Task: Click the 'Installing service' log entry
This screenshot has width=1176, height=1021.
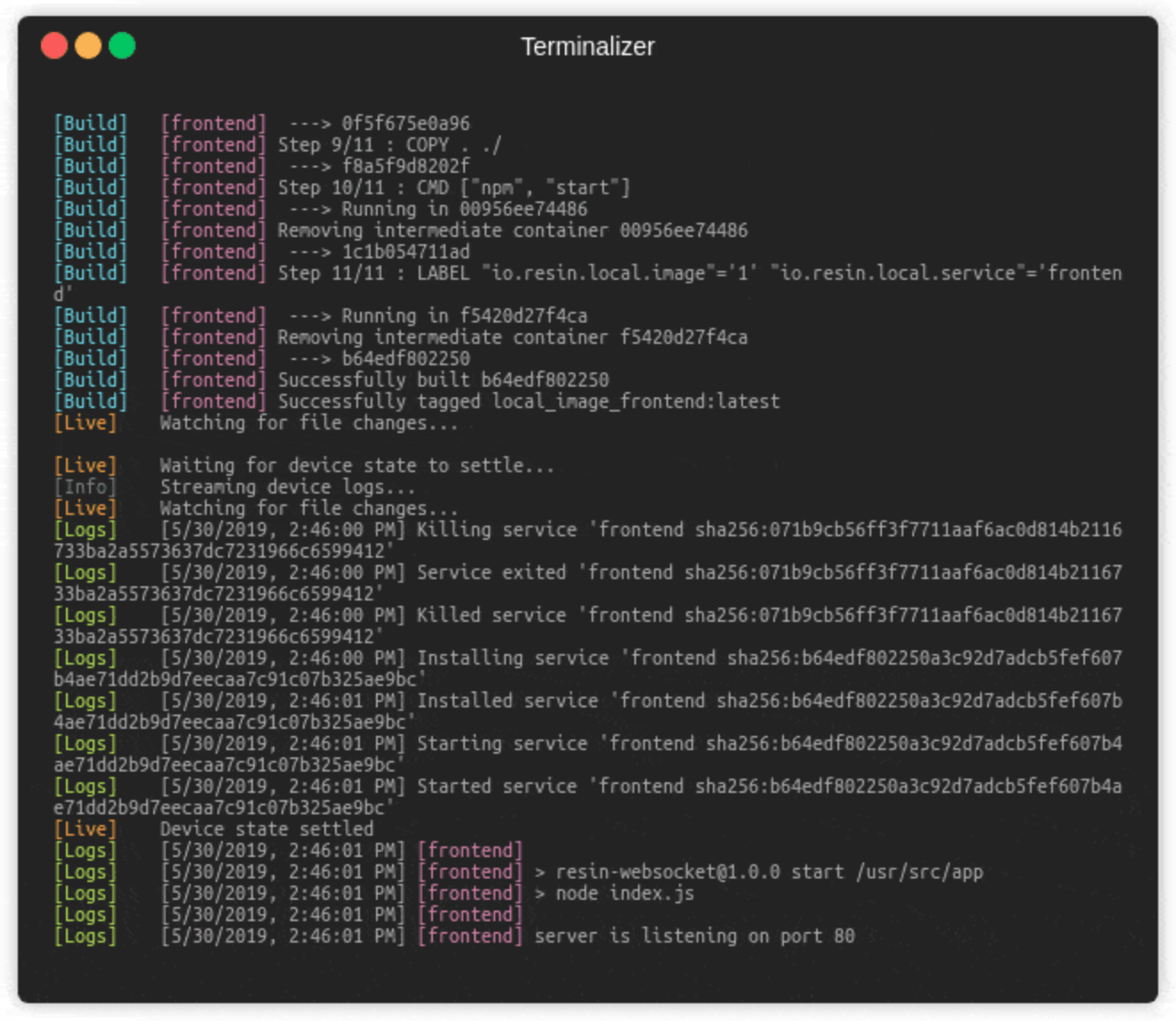Action: click(x=512, y=658)
